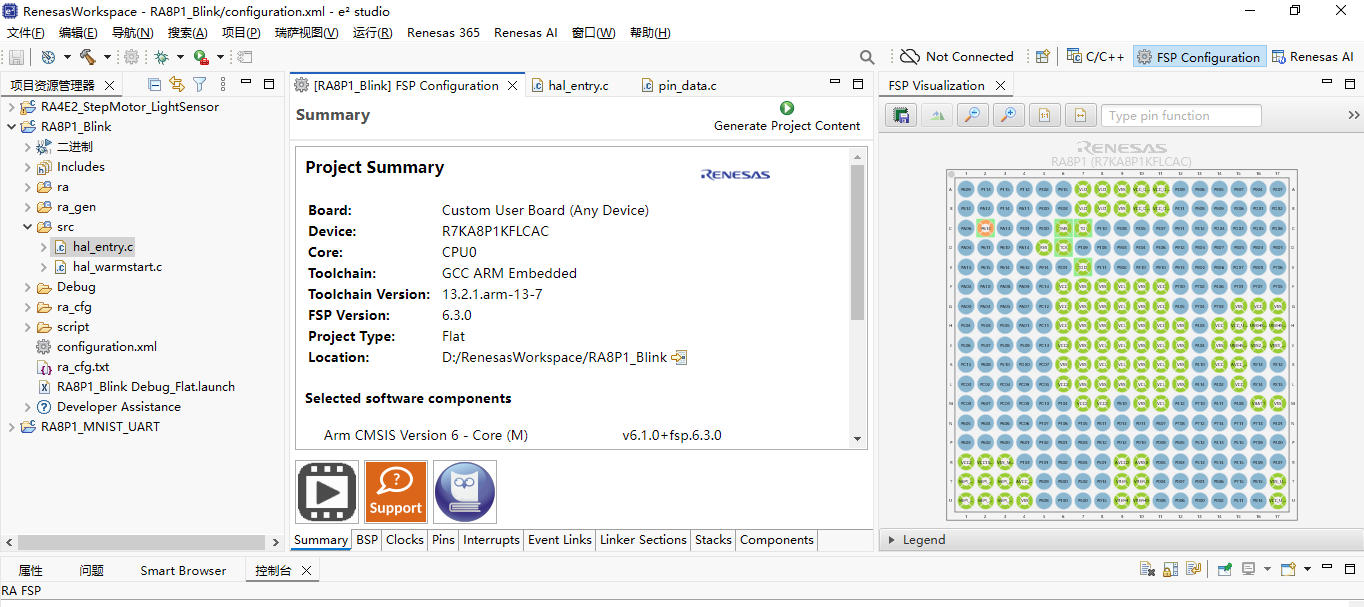Toggle Pin Console icon
This screenshot has height=607, width=1364.
pos(1224,569)
